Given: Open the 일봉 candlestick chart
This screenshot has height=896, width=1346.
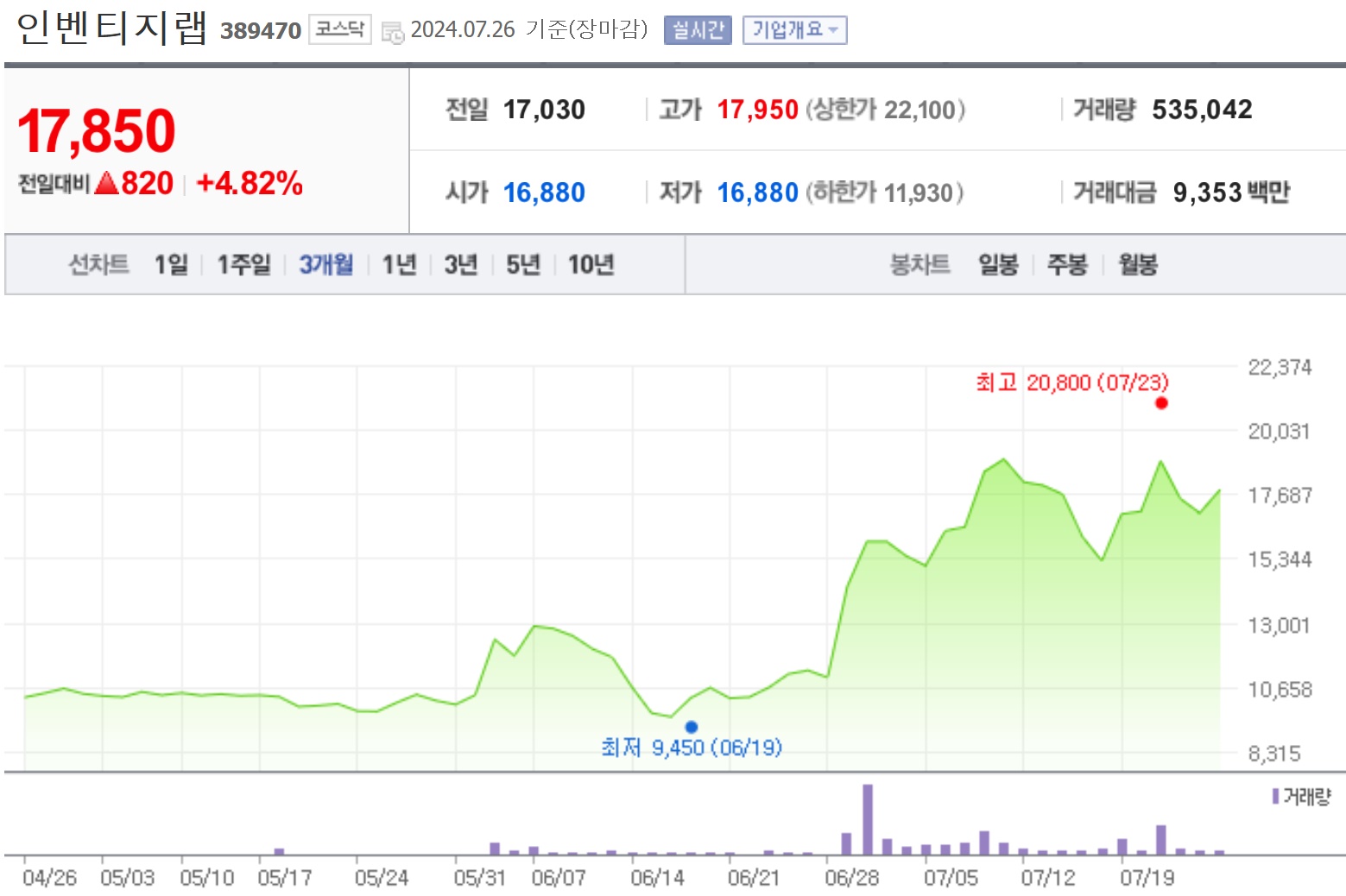Looking at the screenshot, I should click(998, 264).
